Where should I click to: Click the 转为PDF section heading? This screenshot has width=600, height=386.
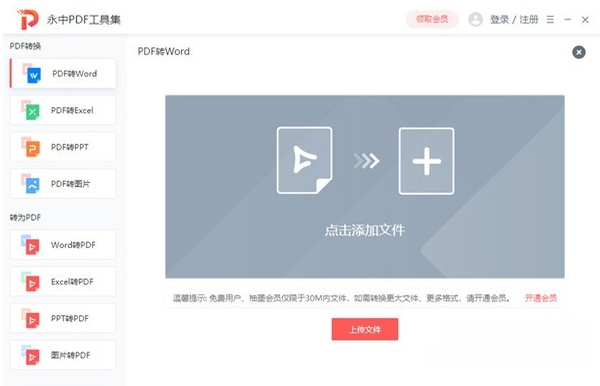(x=25, y=217)
